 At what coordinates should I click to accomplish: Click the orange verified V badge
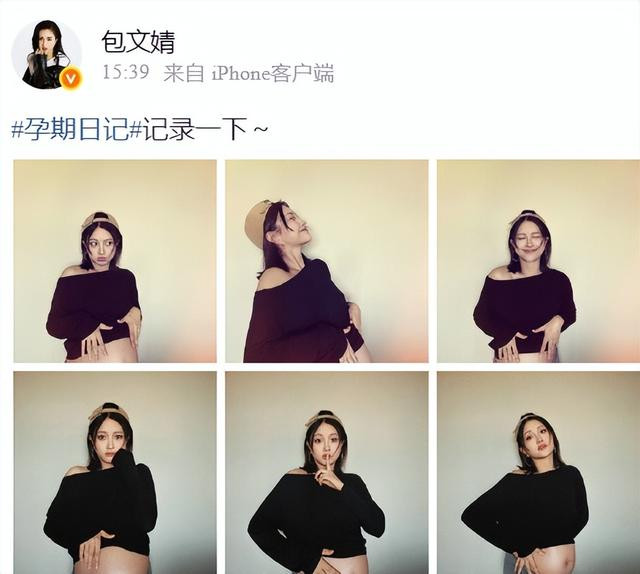click(x=72, y=78)
